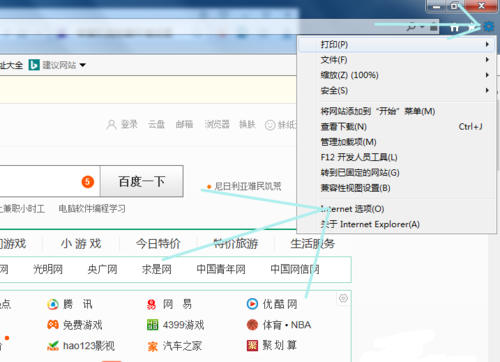The image size is (500, 362).
Task: Click the 体育·NBA basketball icon
Action: [252, 325]
